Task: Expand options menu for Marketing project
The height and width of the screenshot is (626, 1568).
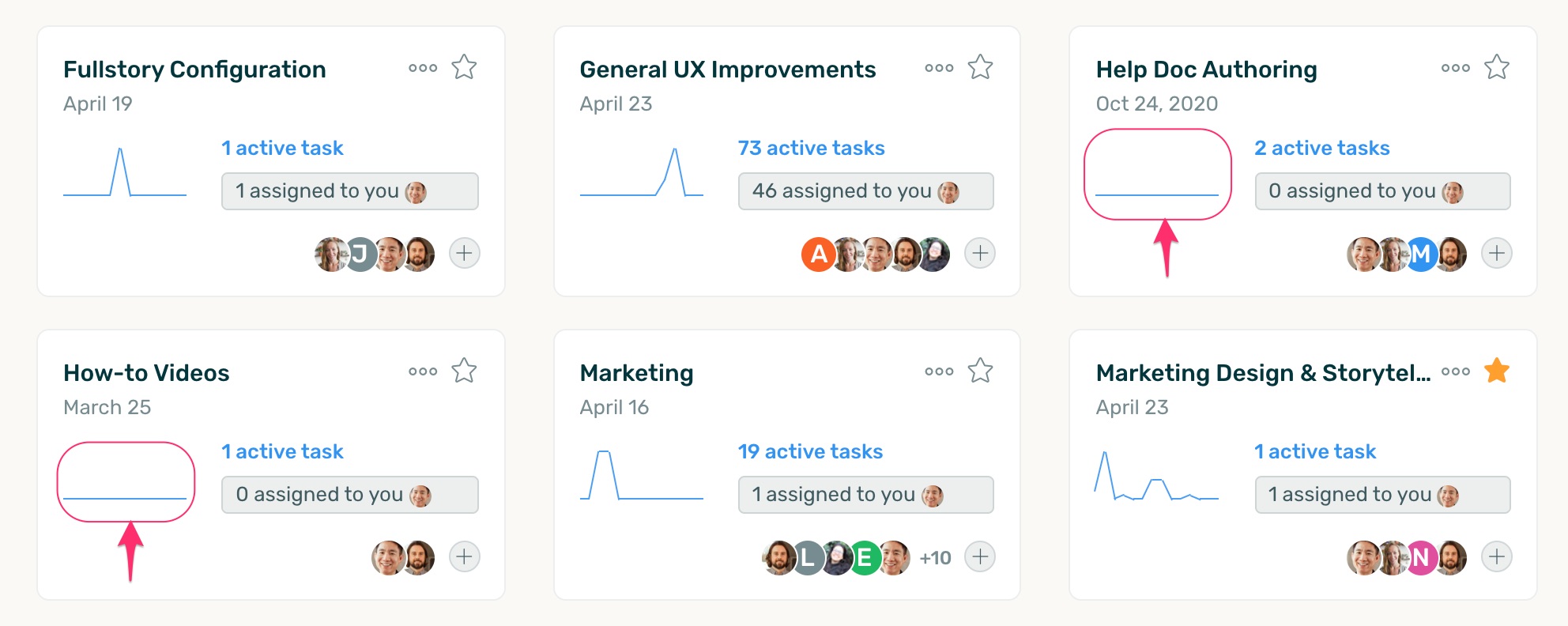Action: pyautogui.click(x=939, y=371)
